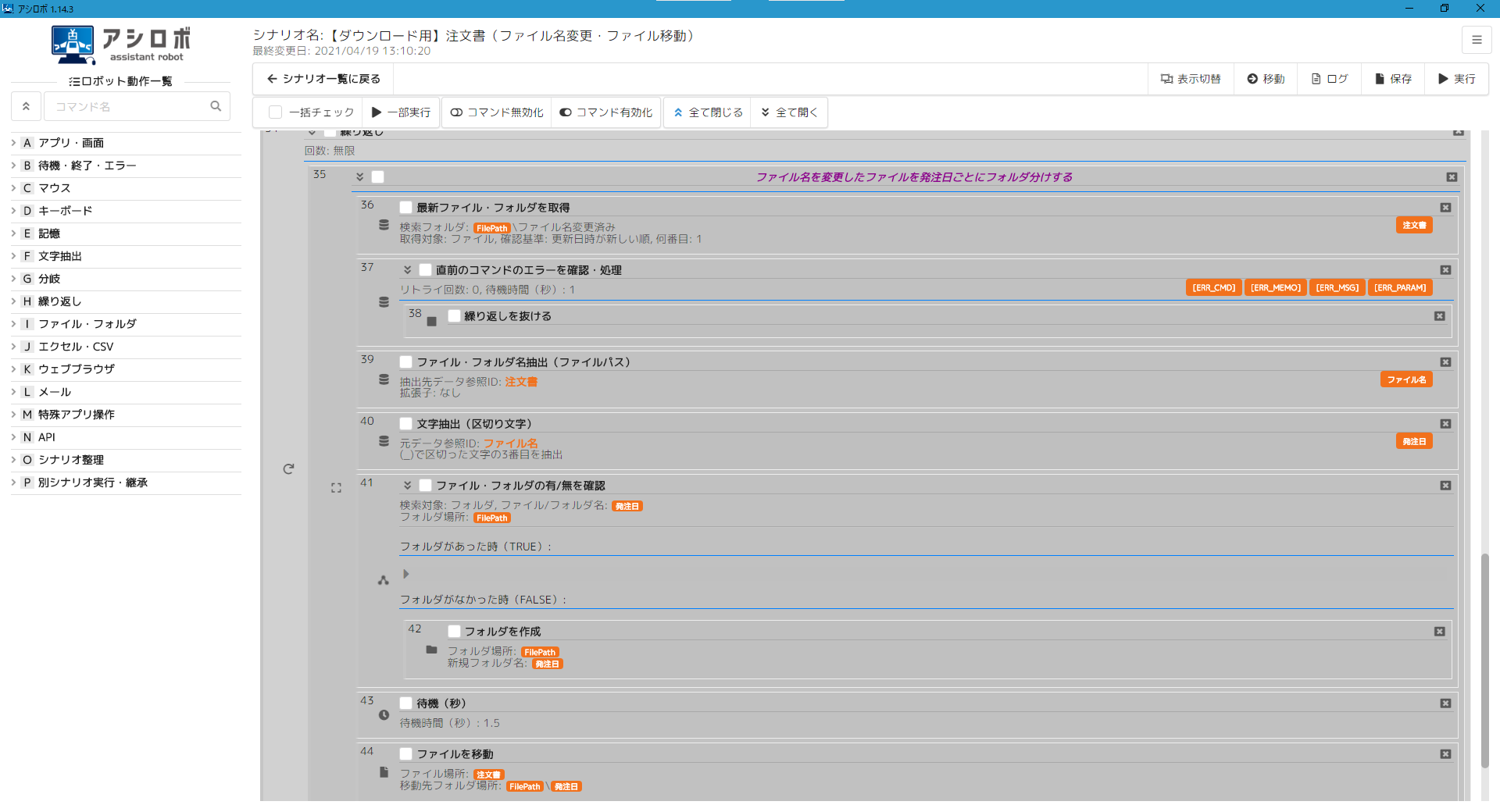Click the file icon on step 44

pos(384,772)
